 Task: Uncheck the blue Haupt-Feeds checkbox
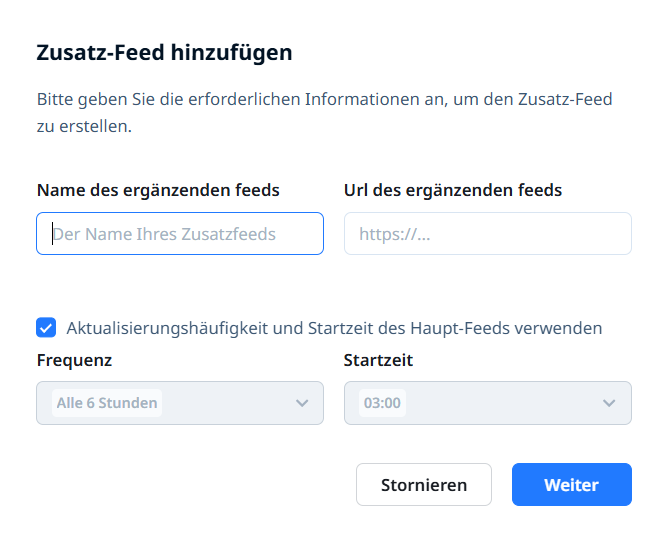pyautogui.click(x=46, y=328)
